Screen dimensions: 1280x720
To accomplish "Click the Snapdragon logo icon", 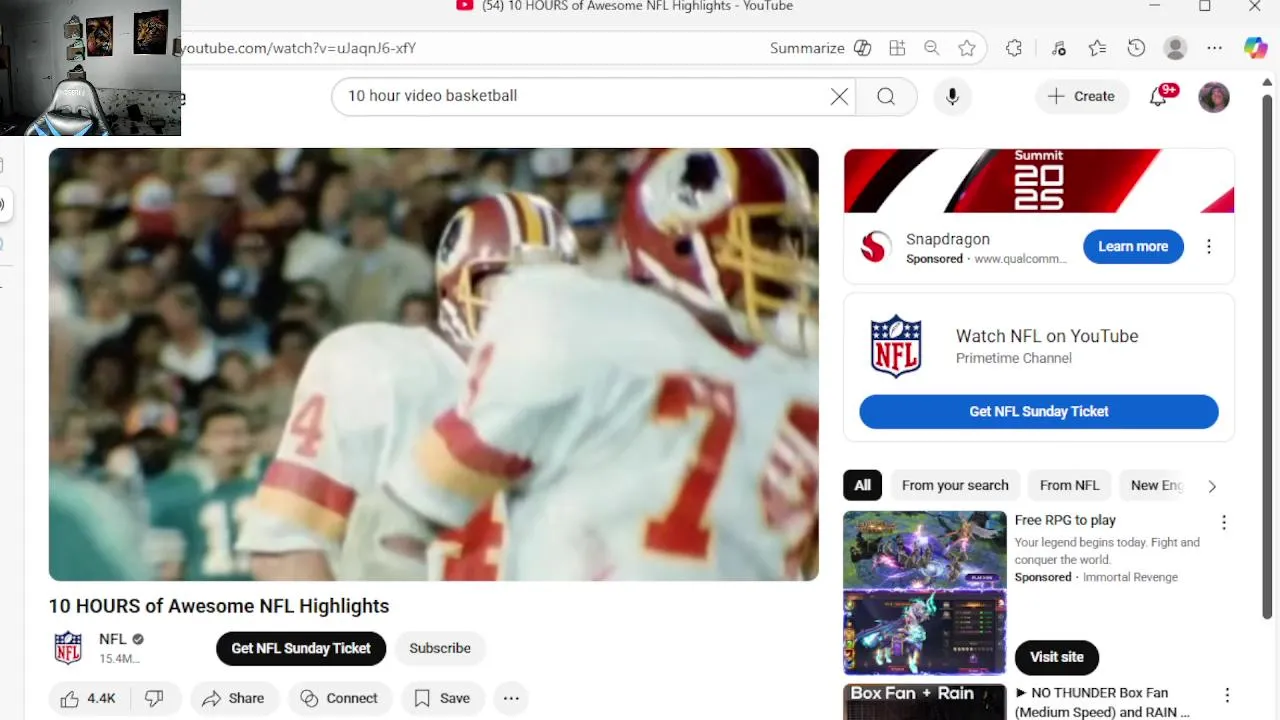I will pos(876,247).
